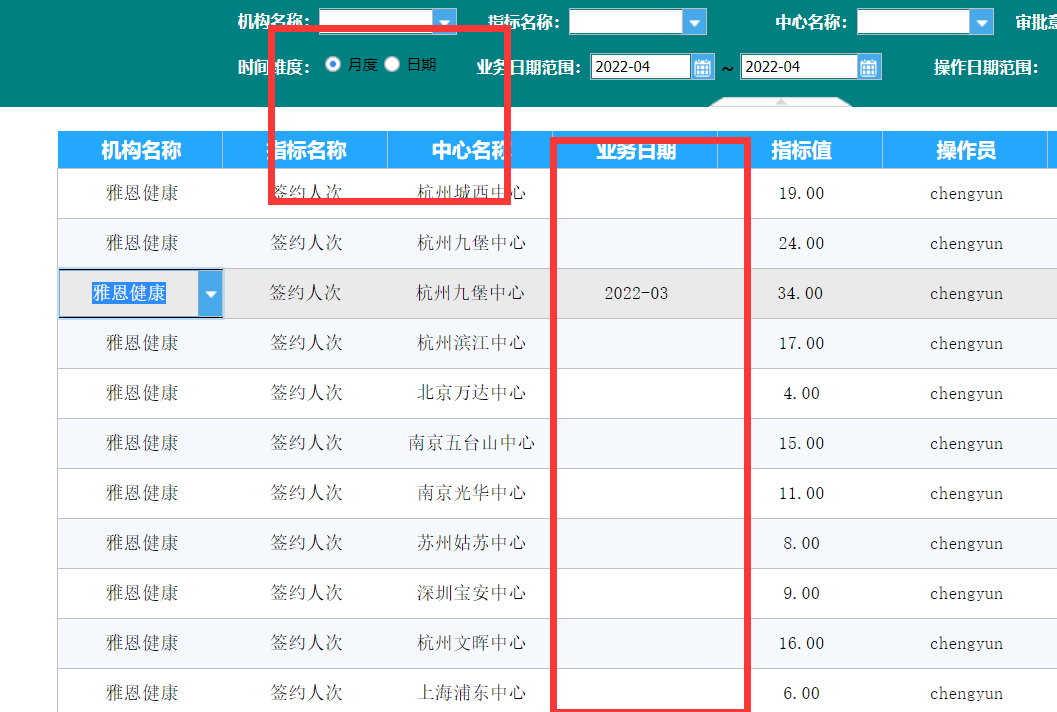Viewport: 1057px width, 712px height.
Task: Select 杭州九堡中心 in the 34.00 row
Action: coord(471,293)
